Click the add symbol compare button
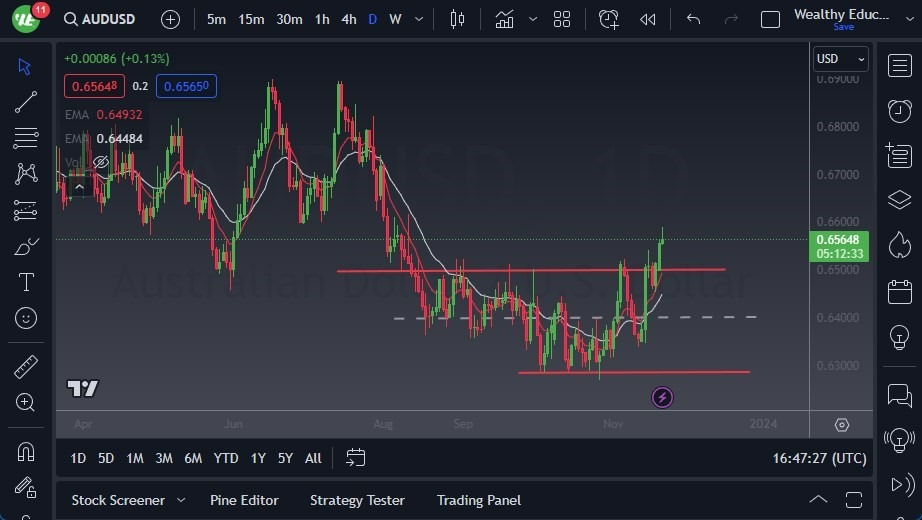This screenshot has height=520, width=922. point(170,19)
